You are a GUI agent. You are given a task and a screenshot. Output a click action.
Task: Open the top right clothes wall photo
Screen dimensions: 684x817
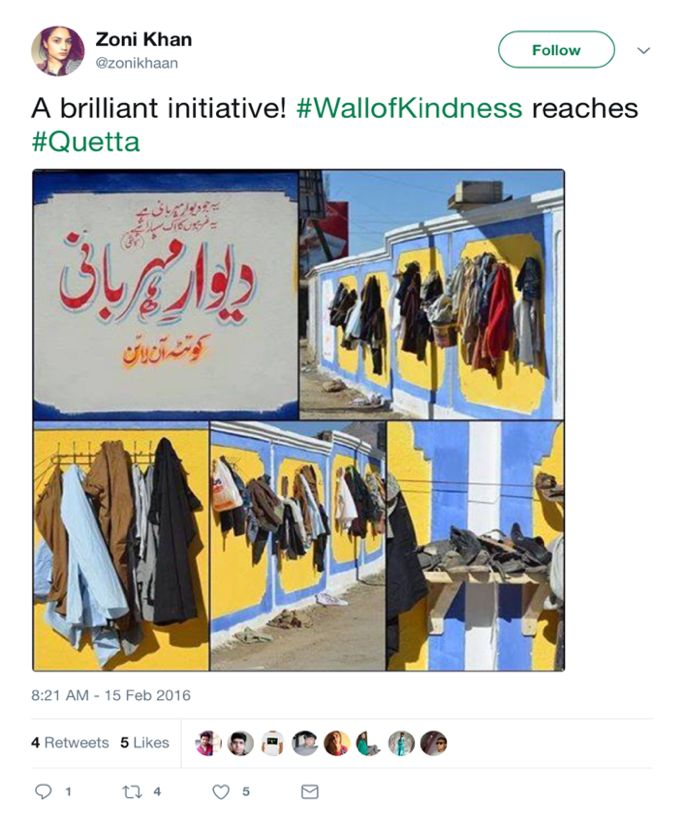432,295
